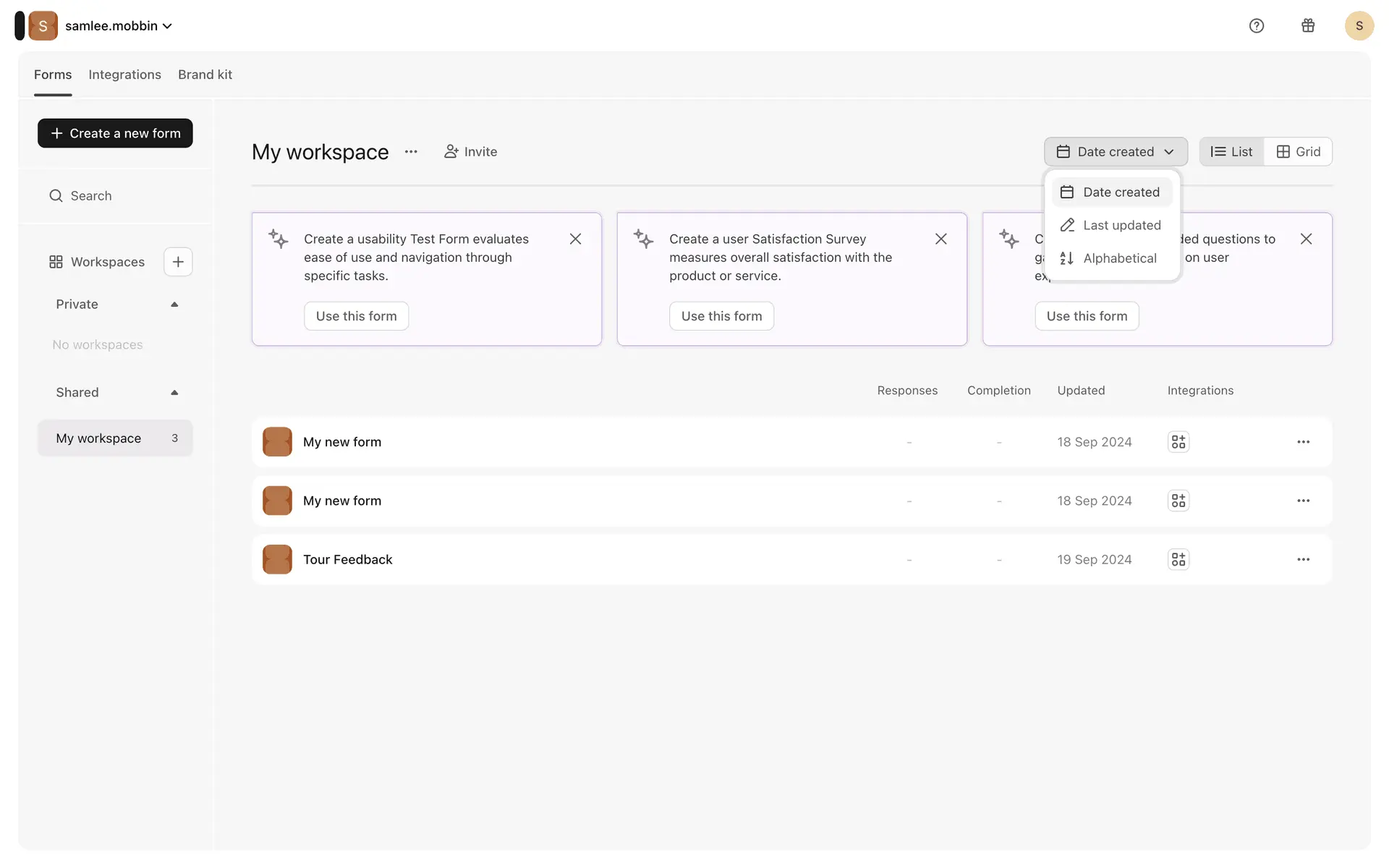Viewport: 1389px width, 868px height.
Task: Switch to List view
Action: 1231,152
